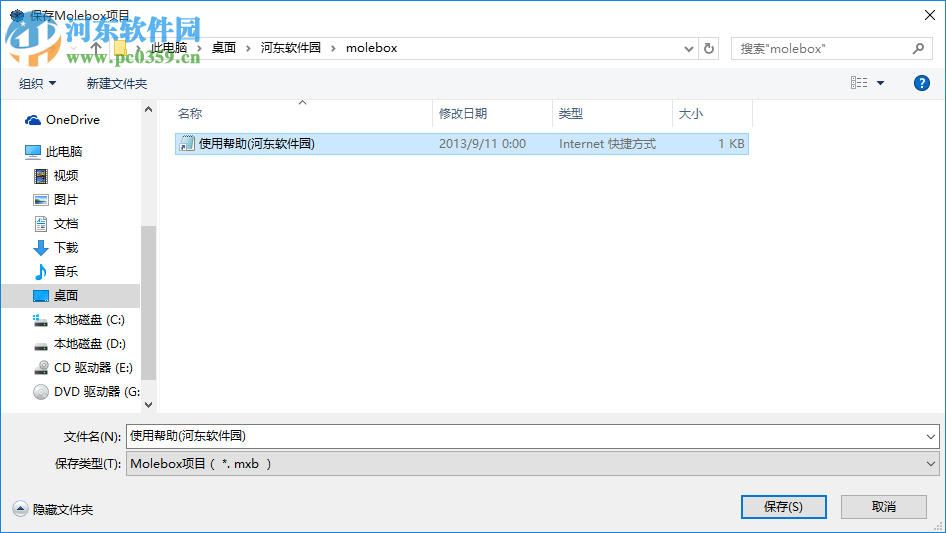Click the 此电脑 computer icon in sidebar
The width and height of the screenshot is (946, 533).
(x=33, y=152)
